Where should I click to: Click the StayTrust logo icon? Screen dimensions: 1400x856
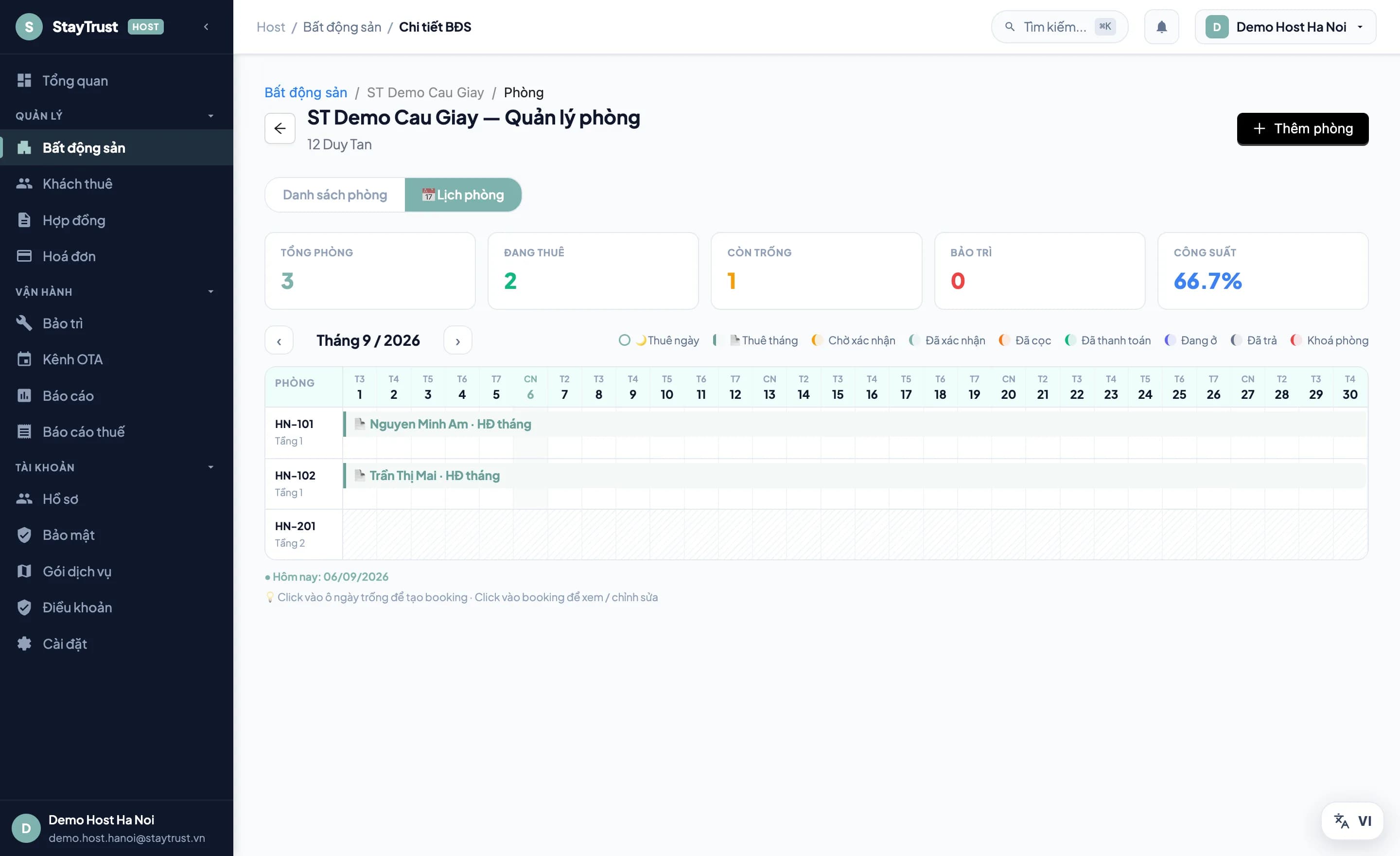pyautogui.click(x=29, y=27)
